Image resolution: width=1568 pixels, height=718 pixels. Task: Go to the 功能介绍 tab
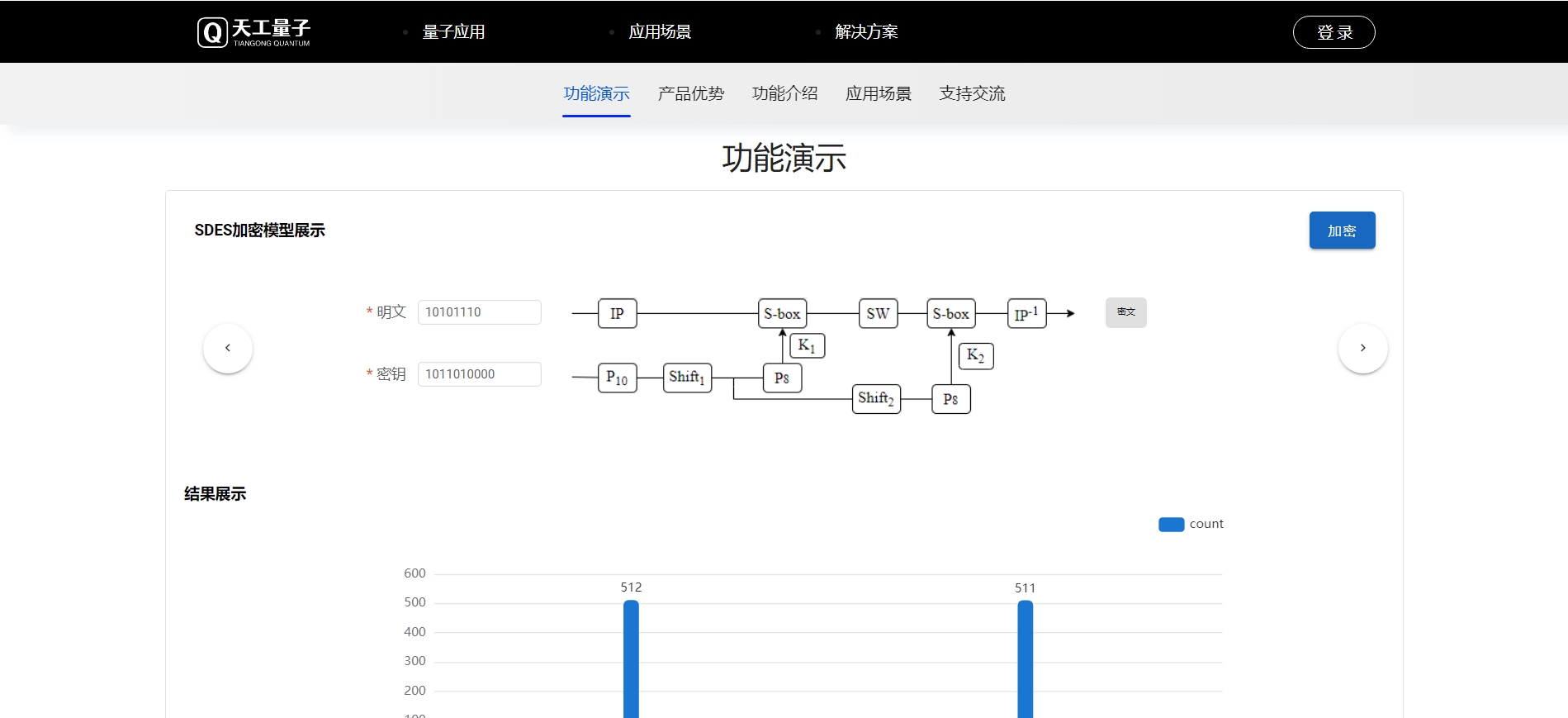coord(784,93)
